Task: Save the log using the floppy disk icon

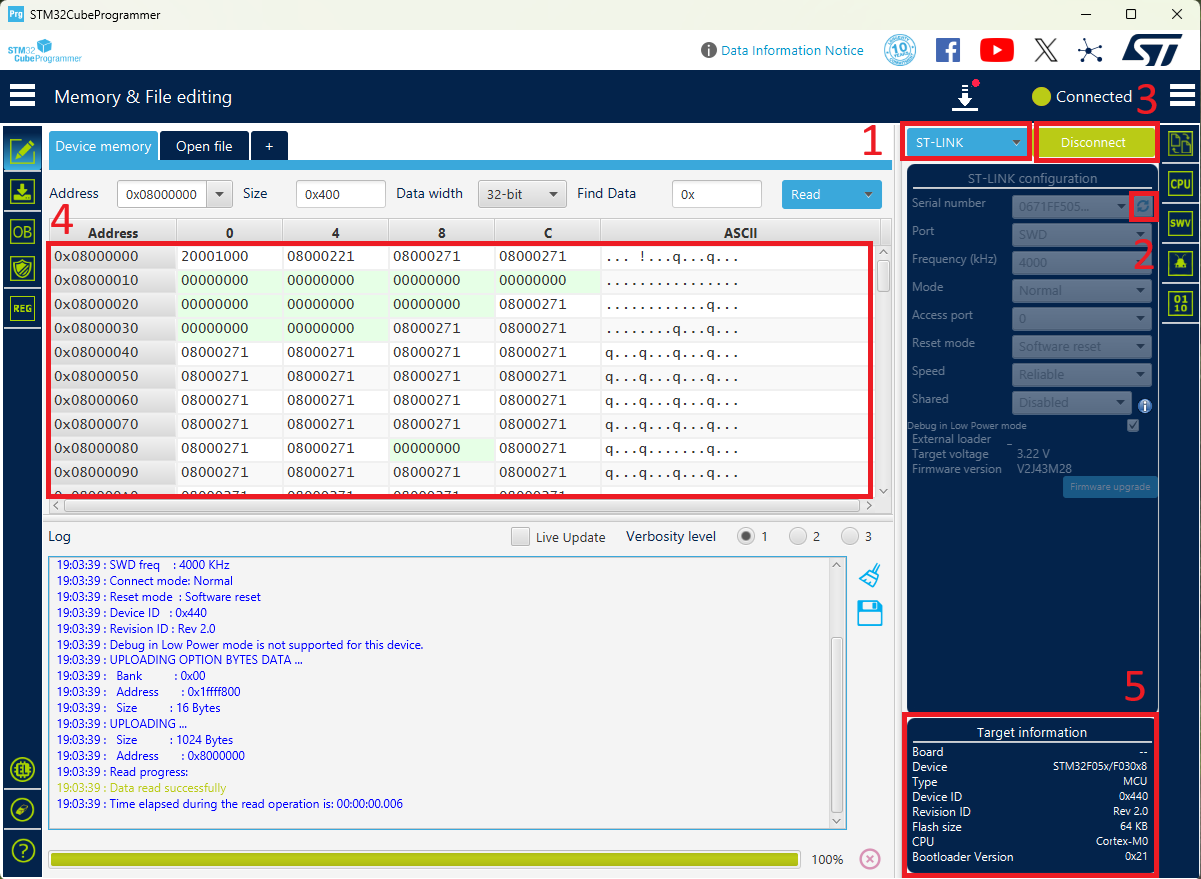Action: click(870, 613)
